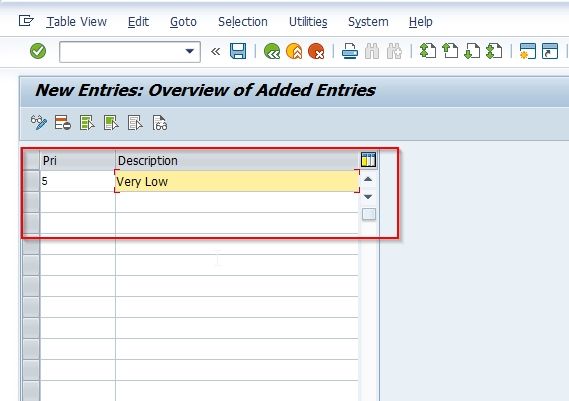Collapse the command field via double chevron
Image resolution: width=569 pixels, height=401 pixels.
[x=216, y=52]
